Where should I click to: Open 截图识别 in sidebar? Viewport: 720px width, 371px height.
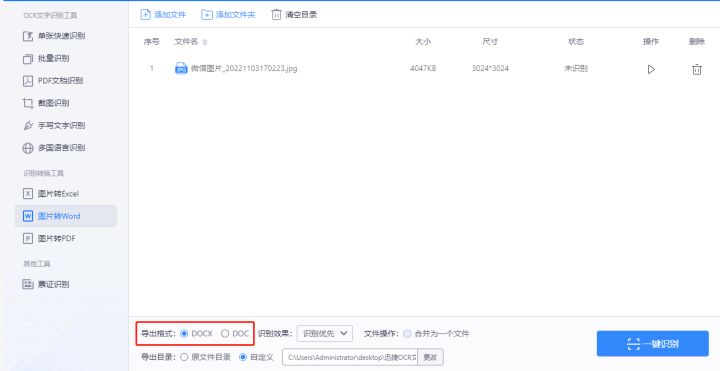tap(65, 103)
